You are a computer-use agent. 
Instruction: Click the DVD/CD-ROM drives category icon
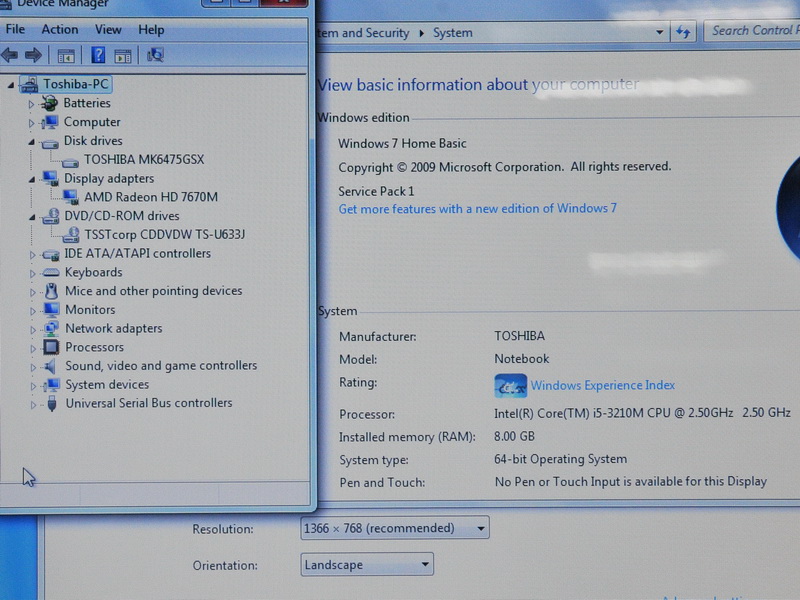point(50,216)
